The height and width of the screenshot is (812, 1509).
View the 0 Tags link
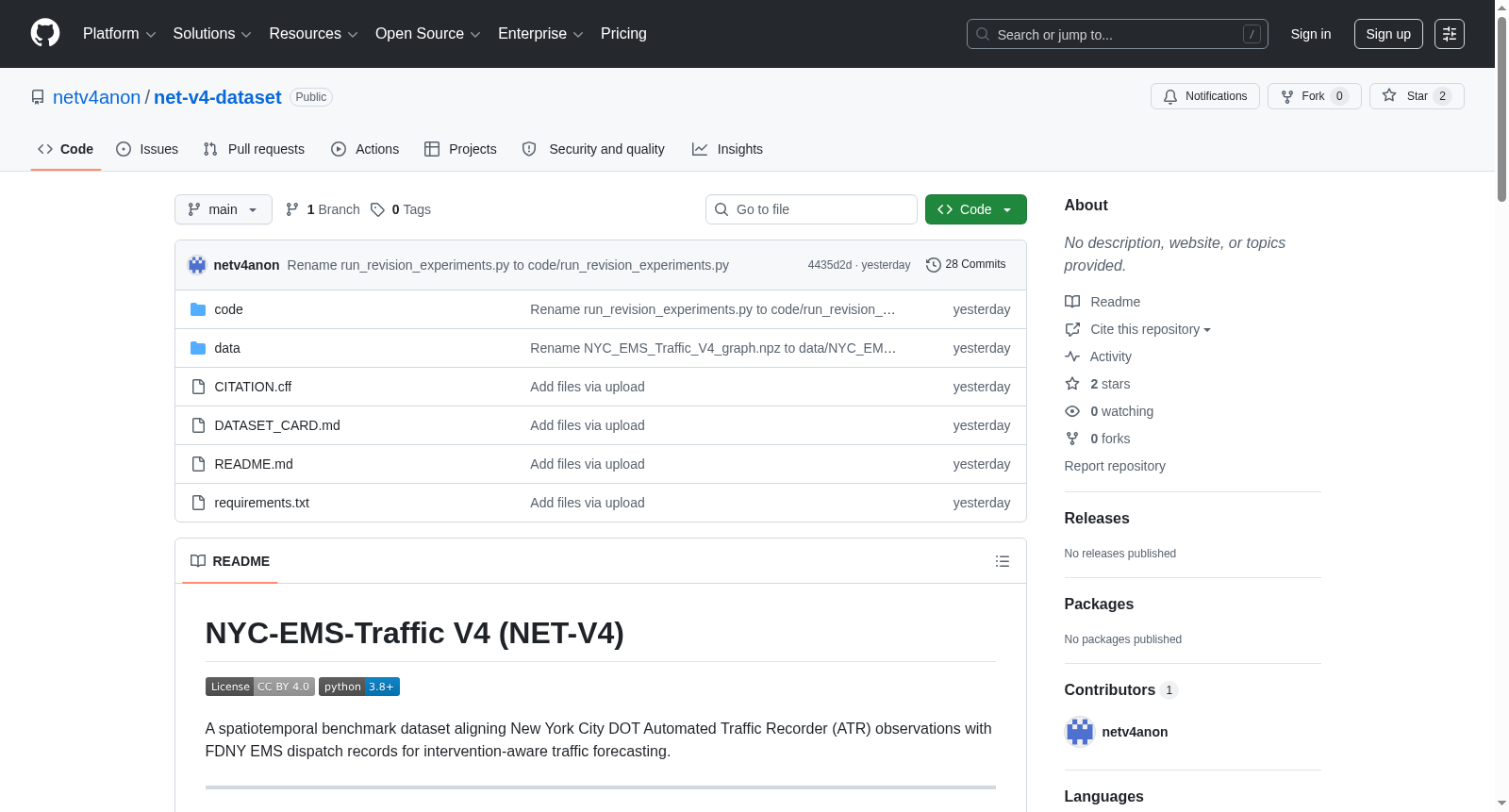click(401, 209)
